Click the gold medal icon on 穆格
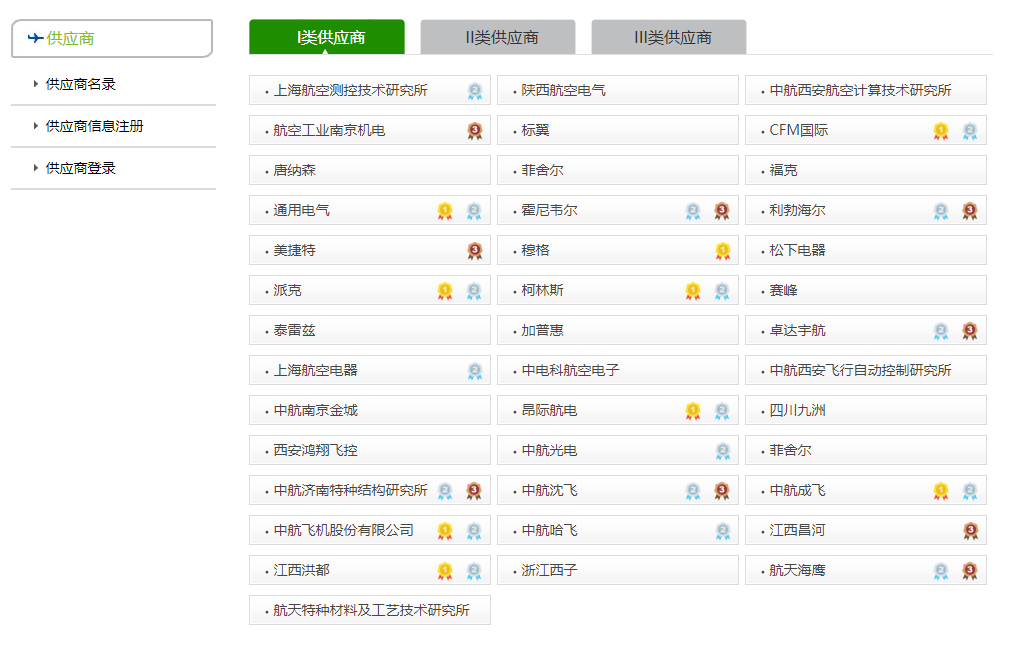Screen dimensions: 1016x649 click(723, 251)
